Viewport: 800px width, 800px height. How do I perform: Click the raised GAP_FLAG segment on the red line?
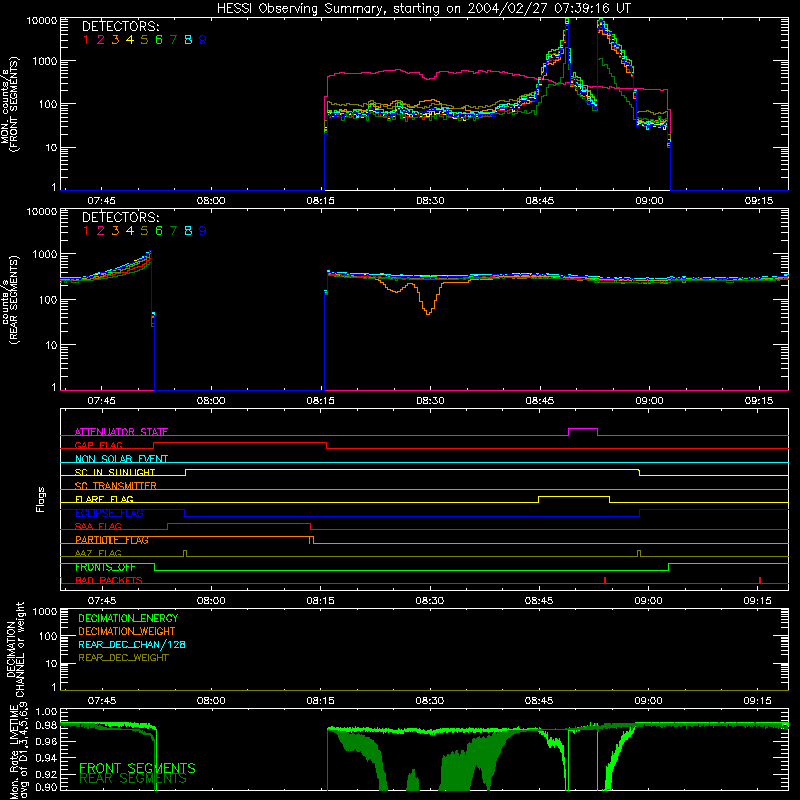240,443
